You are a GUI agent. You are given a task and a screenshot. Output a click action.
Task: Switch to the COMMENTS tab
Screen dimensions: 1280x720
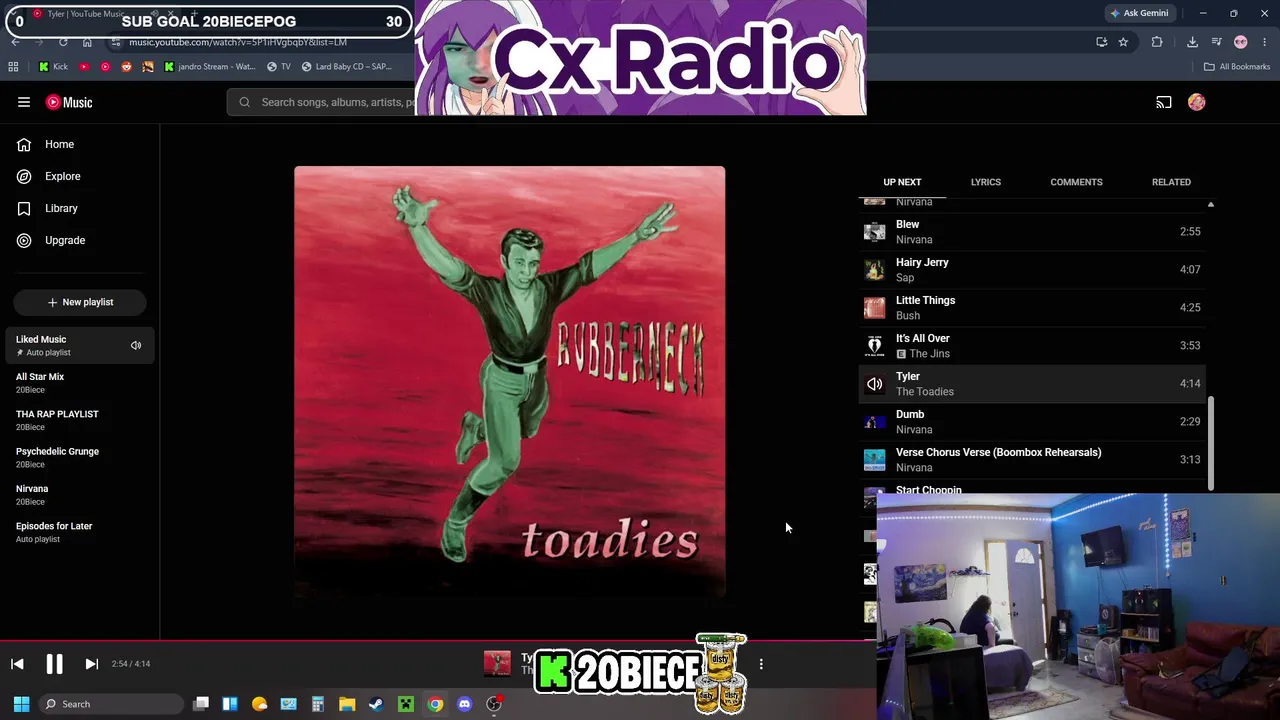[x=1076, y=182]
